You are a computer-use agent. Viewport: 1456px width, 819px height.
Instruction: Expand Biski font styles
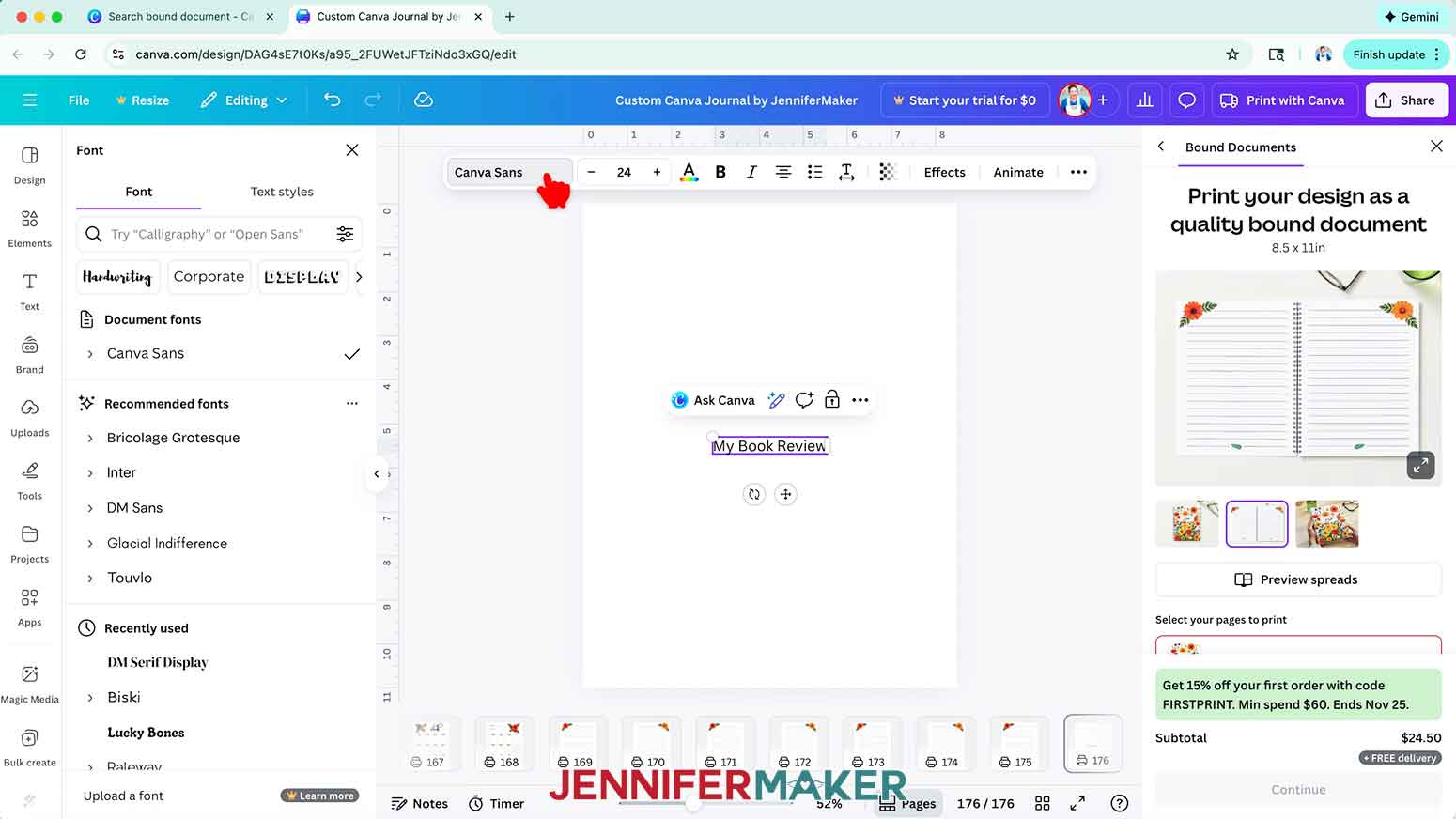pos(90,698)
